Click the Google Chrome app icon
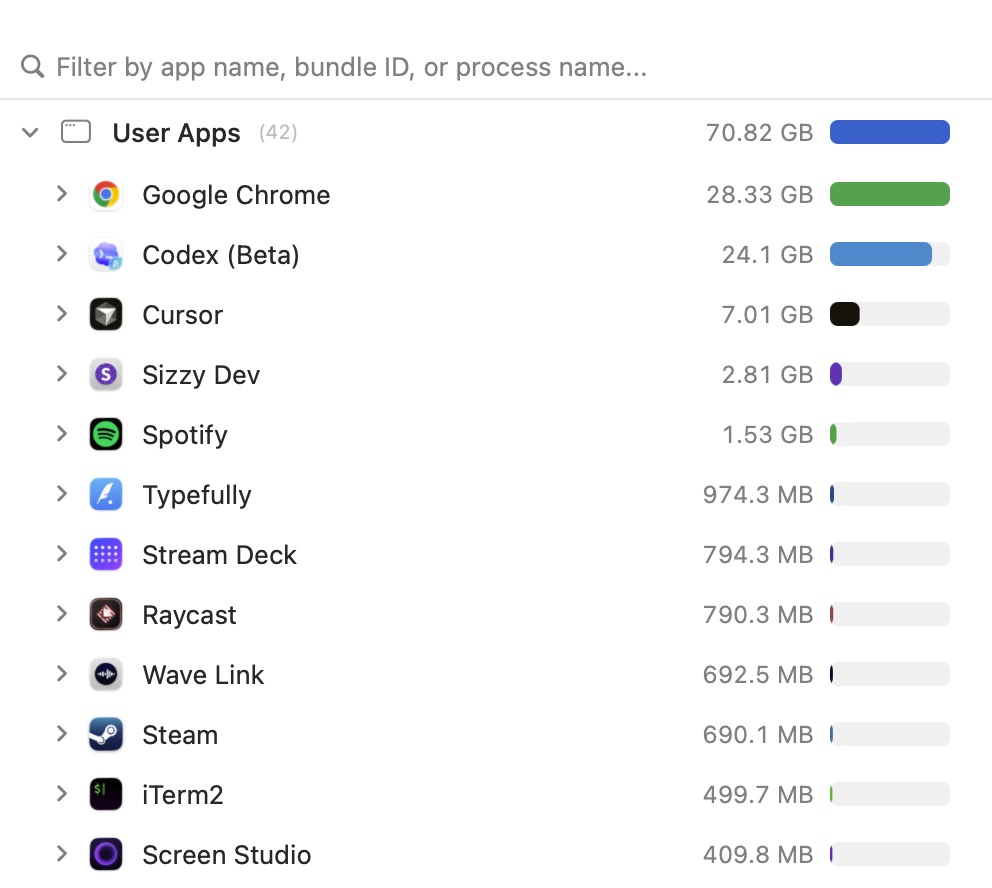Image resolution: width=992 pixels, height=888 pixels. 106,194
